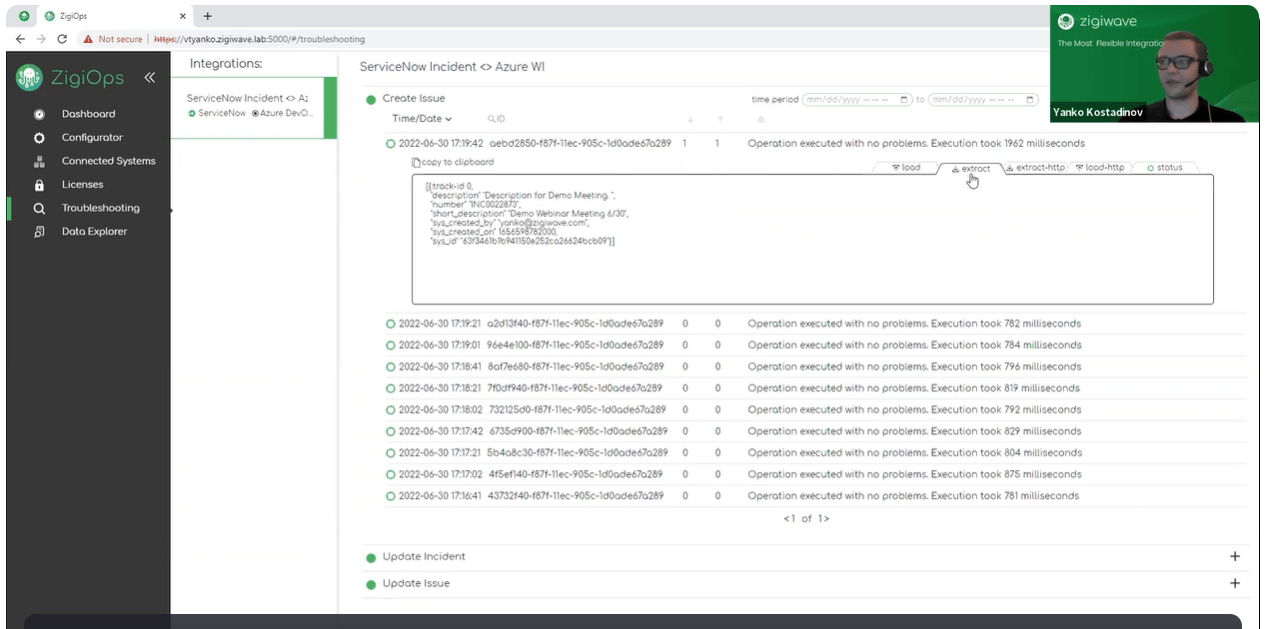Image resolution: width=1265 pixels, height=629 pixels.
Task: Click the time period end date field
Action: coord(984,100)
